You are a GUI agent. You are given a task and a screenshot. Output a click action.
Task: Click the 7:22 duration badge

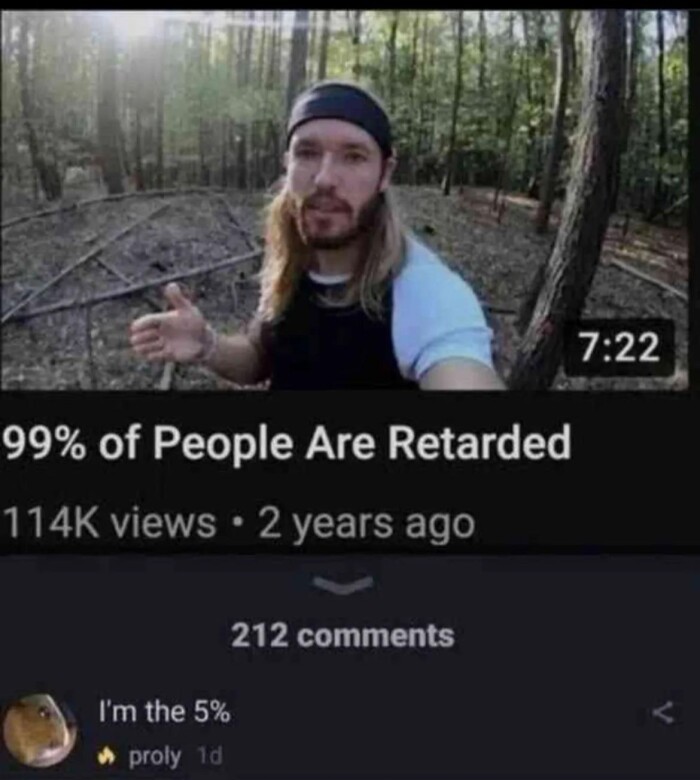620,348
